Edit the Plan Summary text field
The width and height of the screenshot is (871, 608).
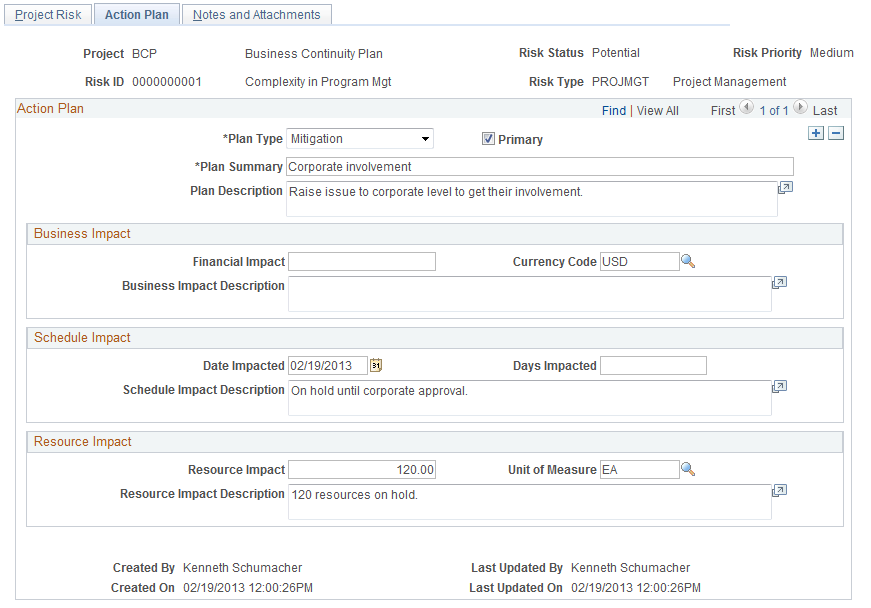pos(540,167)
